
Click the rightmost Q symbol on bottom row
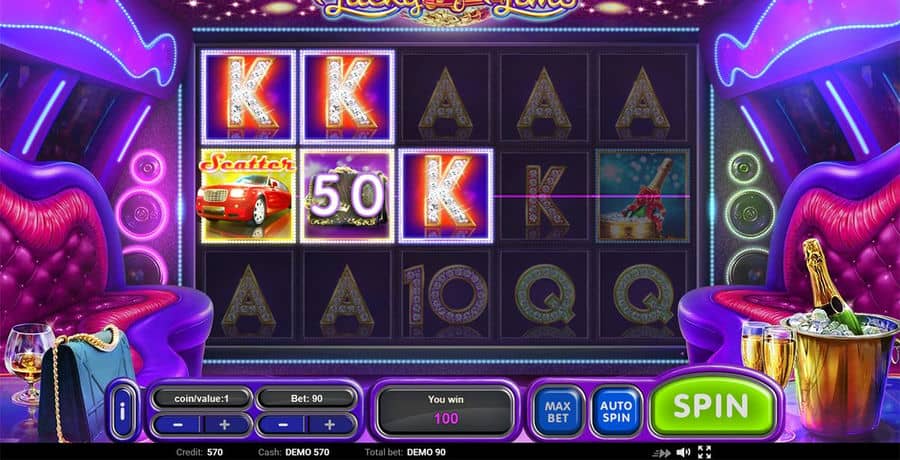642,294
